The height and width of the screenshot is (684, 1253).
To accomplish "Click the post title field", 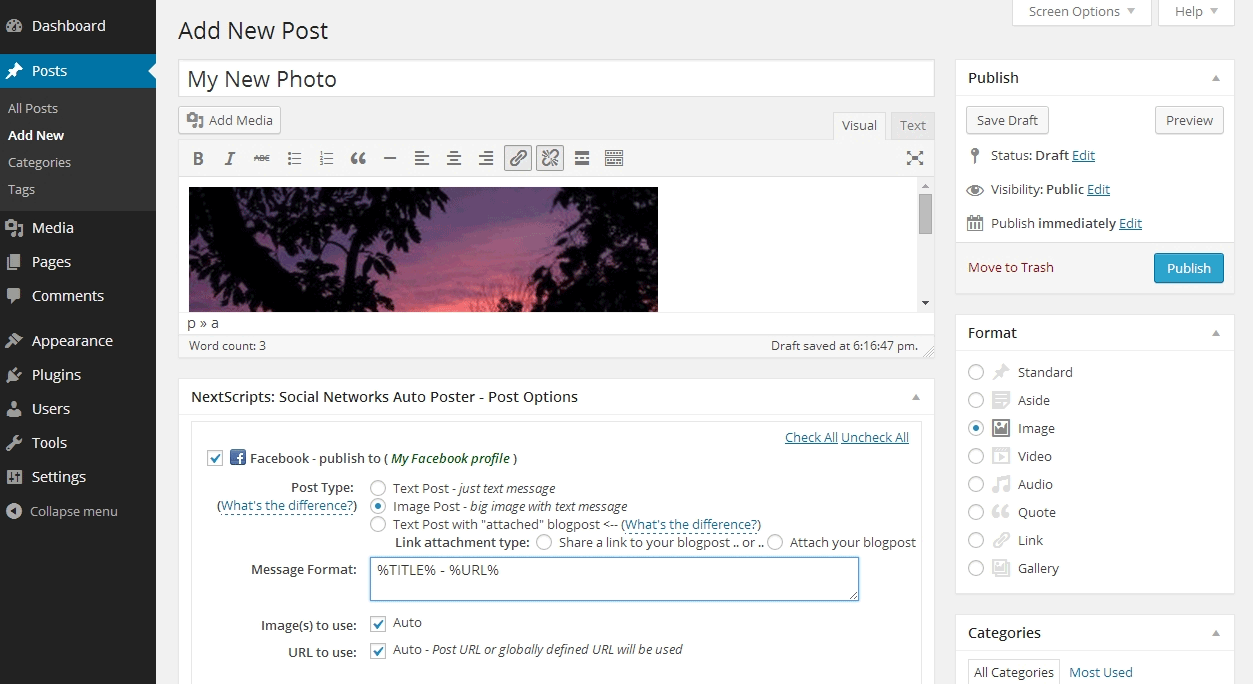I will coord(556,79).
